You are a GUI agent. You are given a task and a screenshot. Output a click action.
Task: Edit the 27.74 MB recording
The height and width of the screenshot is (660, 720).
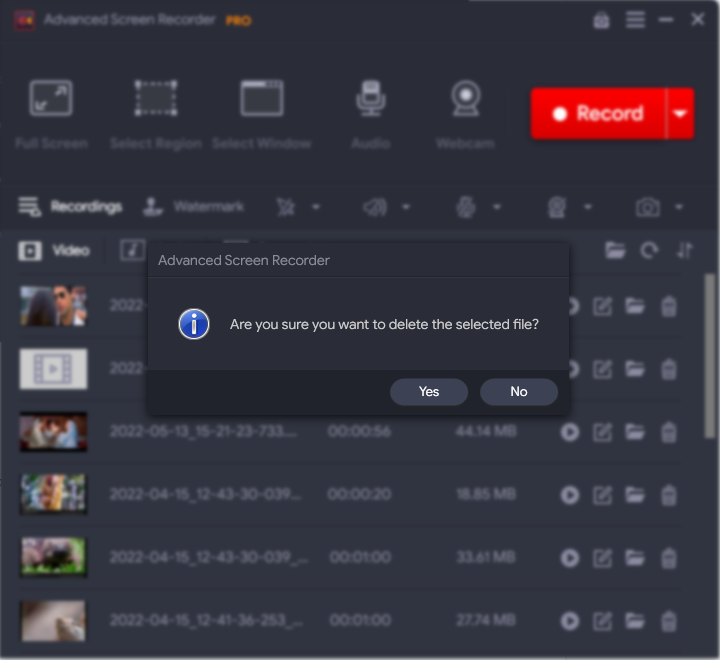[602, 621]
